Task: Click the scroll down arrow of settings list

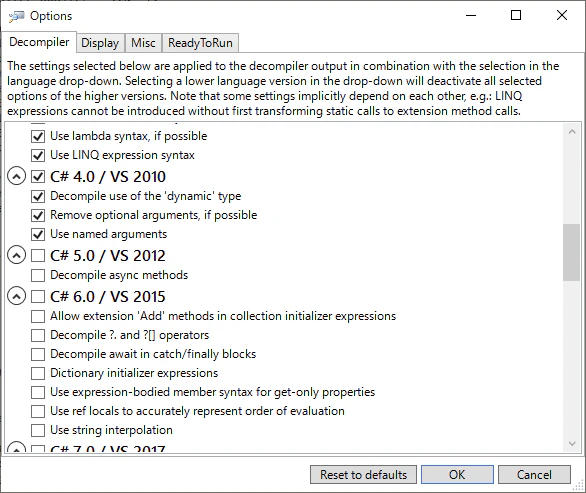Action: [x=572, y=444]
